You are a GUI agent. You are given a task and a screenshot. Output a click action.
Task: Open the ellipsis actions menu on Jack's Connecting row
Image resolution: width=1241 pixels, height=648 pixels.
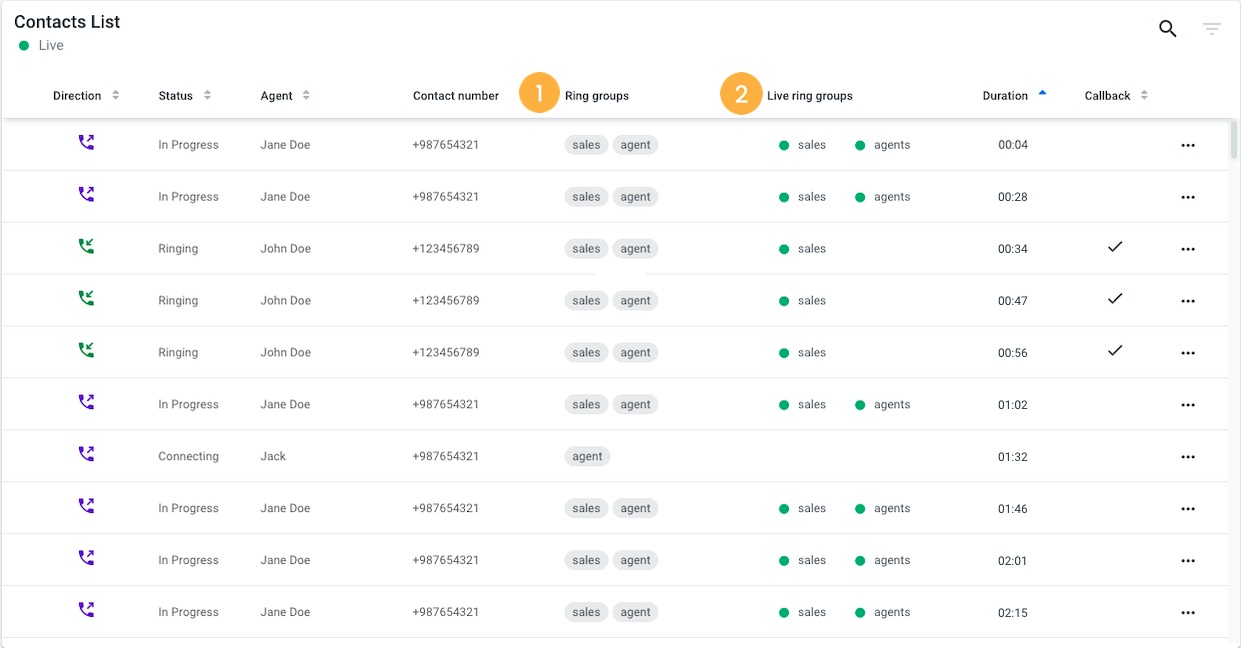[1188, 456]
